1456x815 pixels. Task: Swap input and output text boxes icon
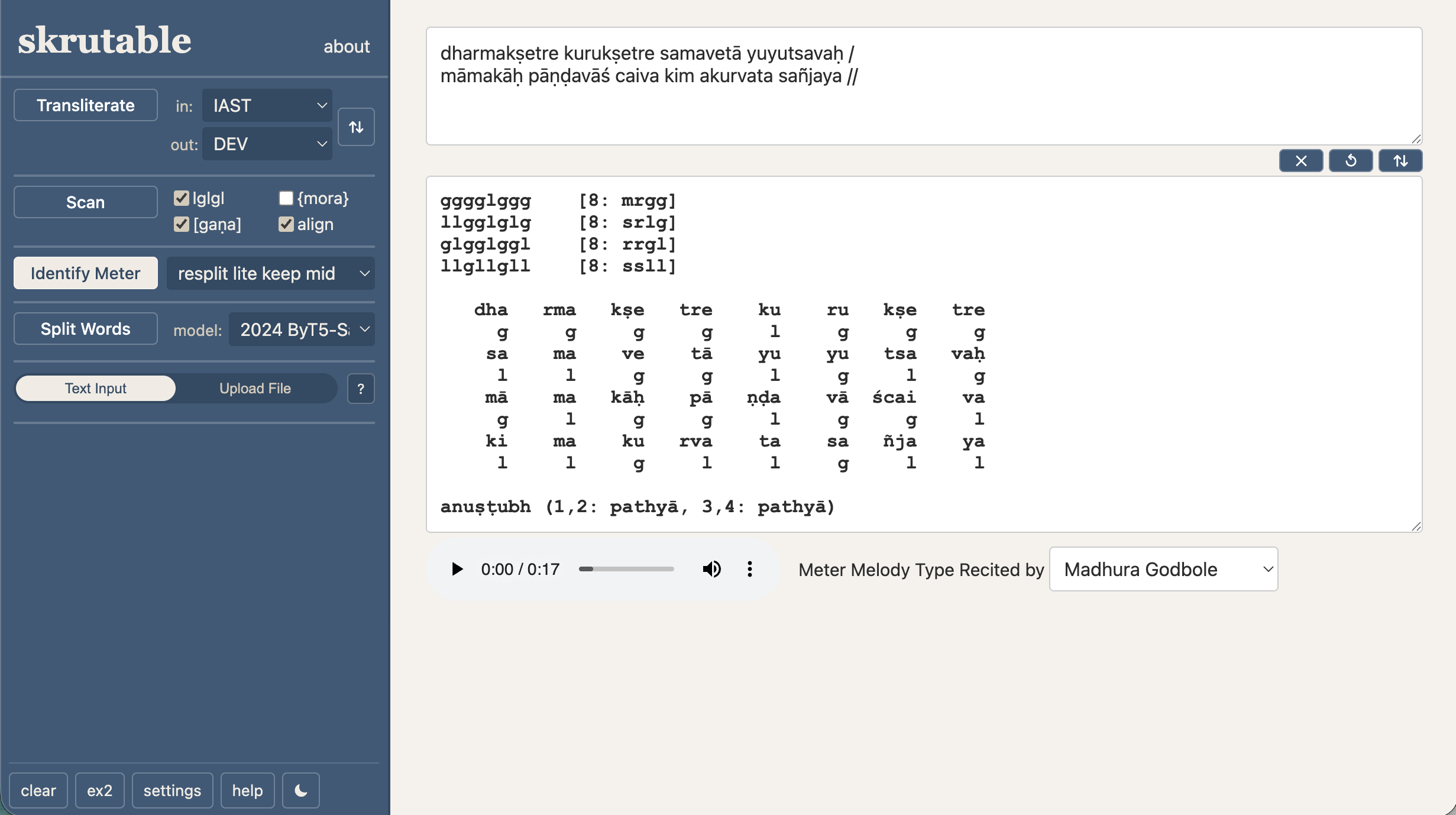coord(1400,161)
